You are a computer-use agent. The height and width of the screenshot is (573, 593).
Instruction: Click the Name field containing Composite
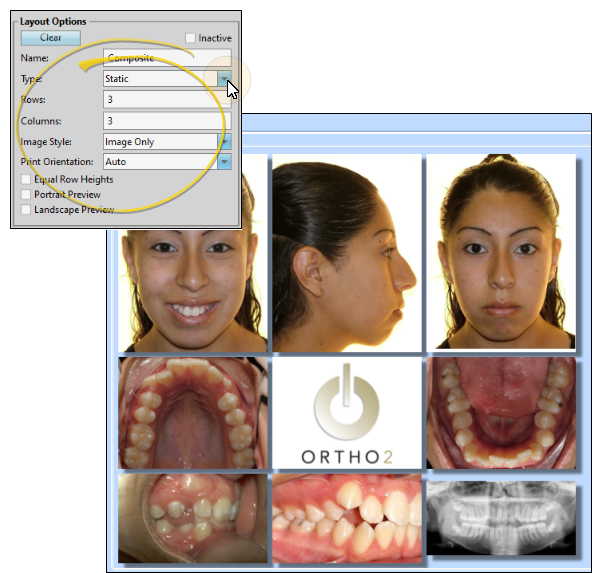[167, 58]
